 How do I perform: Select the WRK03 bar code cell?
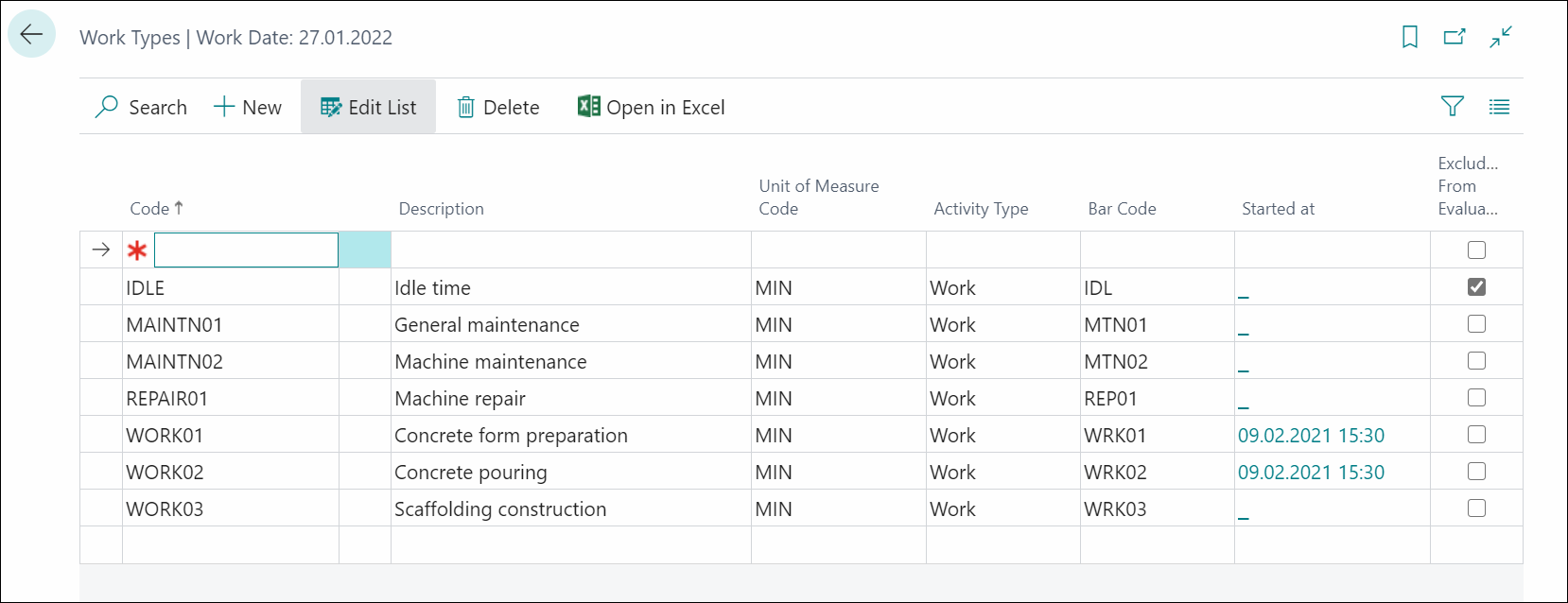pyautogui.click(x=1158, y=508)
